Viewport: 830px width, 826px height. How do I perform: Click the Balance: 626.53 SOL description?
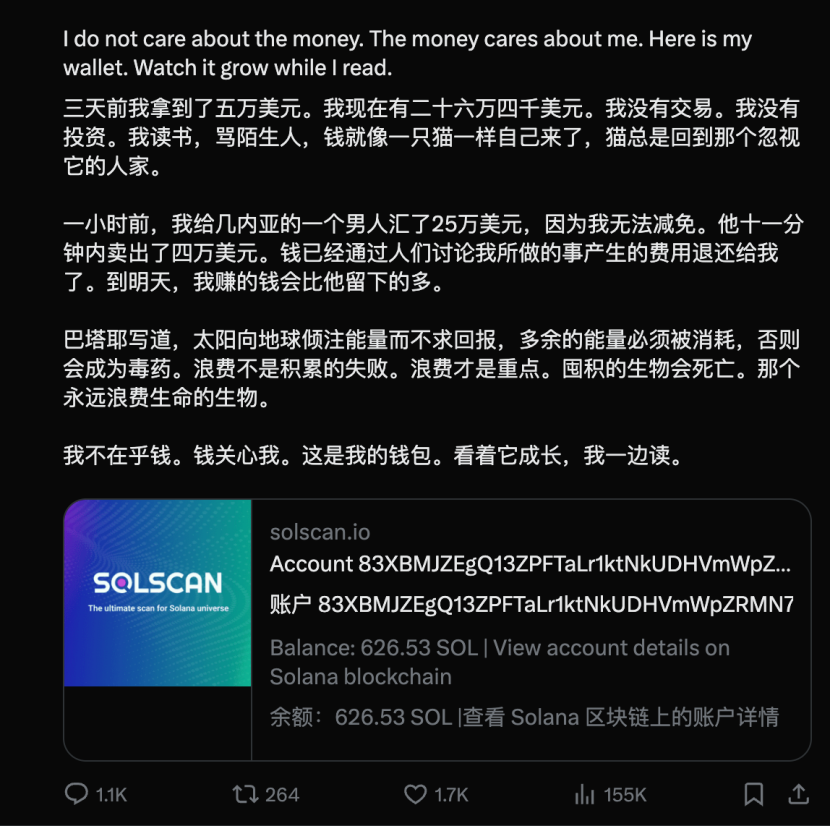500,662
